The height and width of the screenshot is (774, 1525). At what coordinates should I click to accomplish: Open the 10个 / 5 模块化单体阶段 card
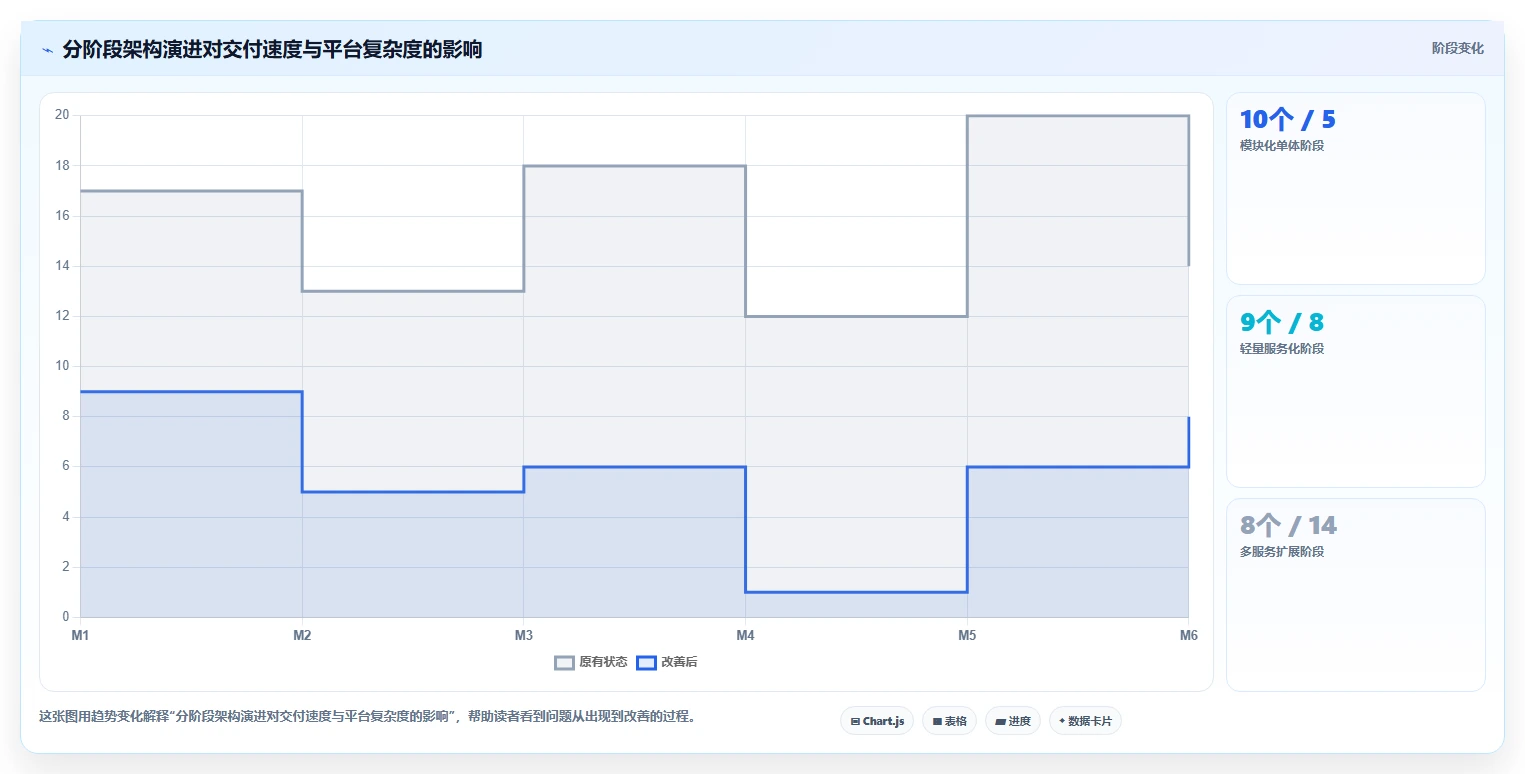tap(1355, 189)
